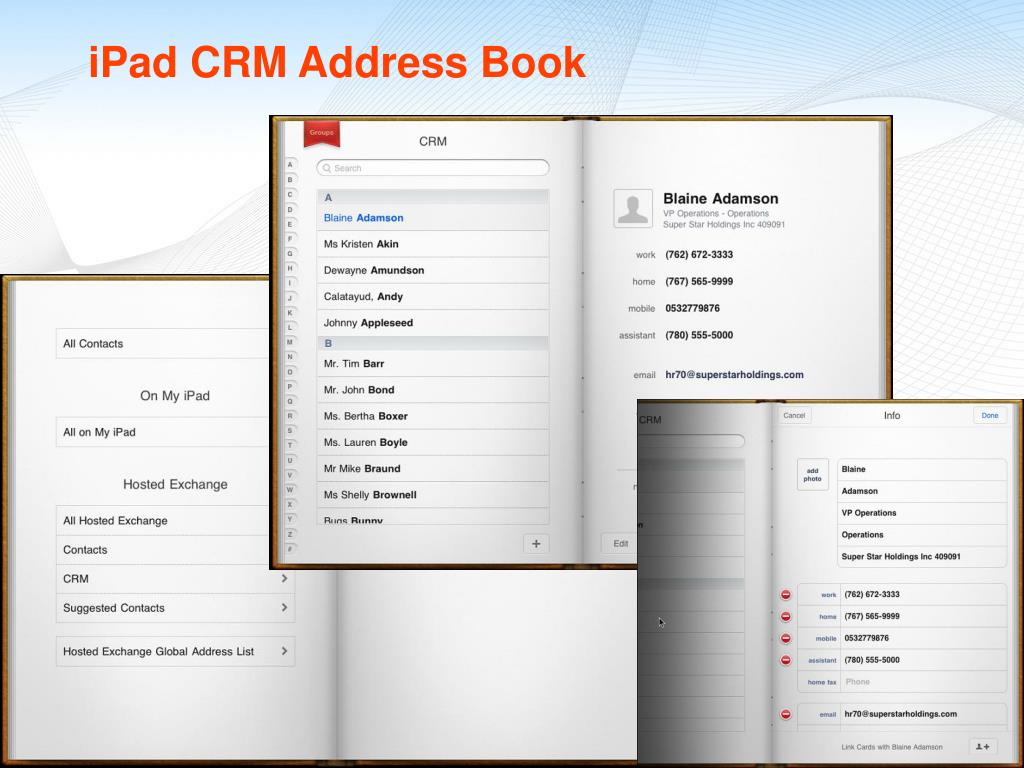1024x768 pixels.
Task: Expand the CRM group chevron
Action: click(284, 579)
